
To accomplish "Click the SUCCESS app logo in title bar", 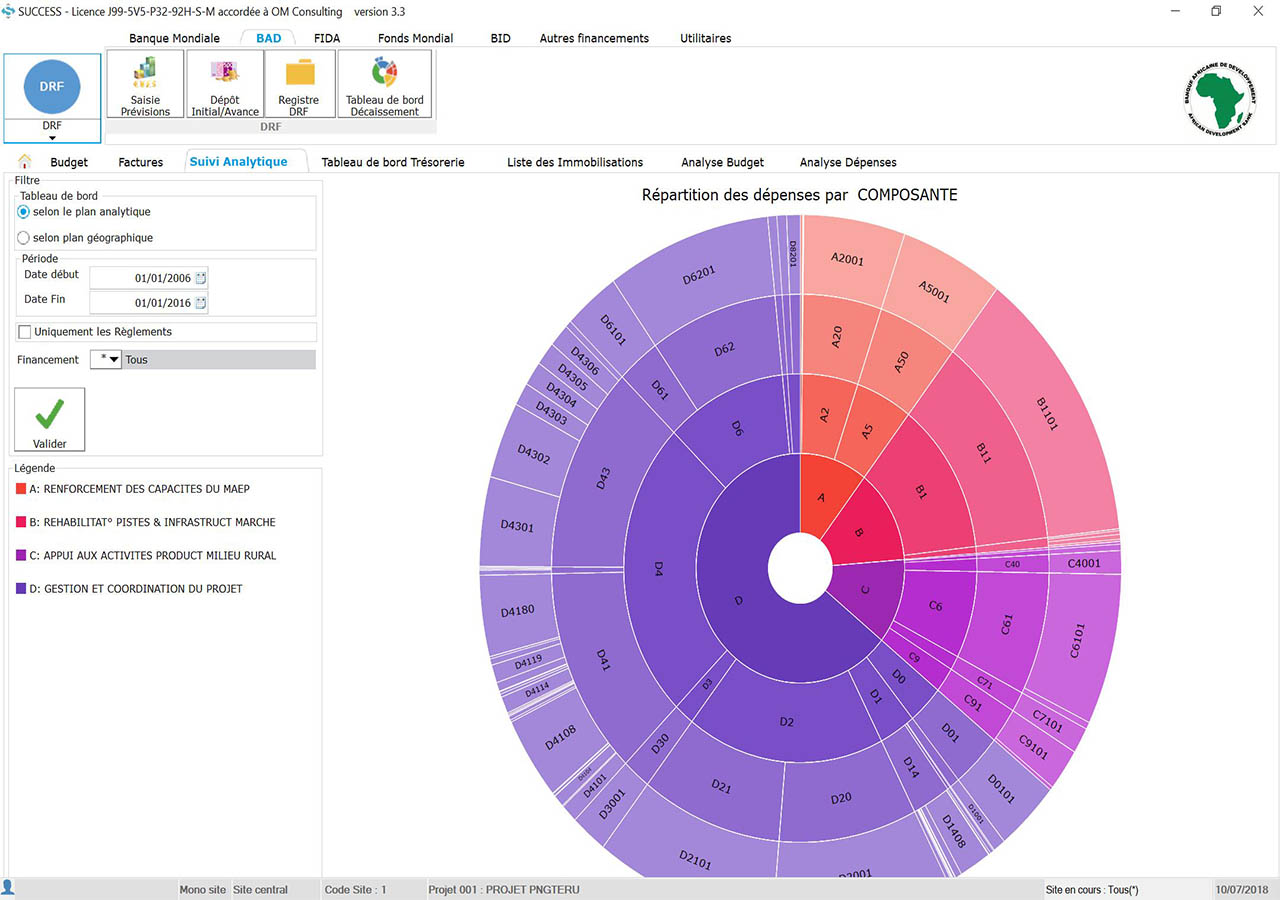I will pyautogui.click(x=9, y=11).
